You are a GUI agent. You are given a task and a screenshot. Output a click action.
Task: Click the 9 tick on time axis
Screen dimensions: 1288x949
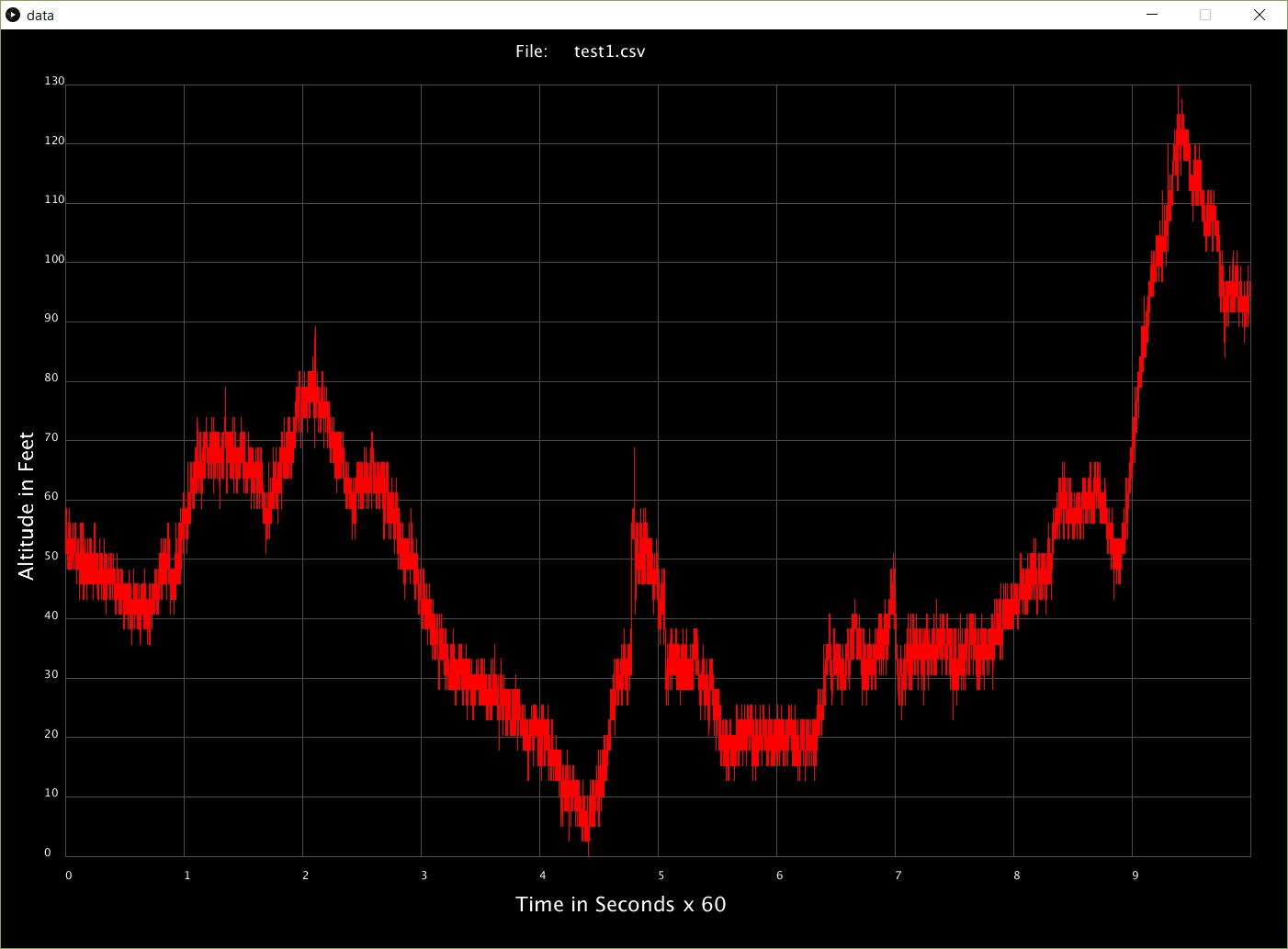tap(1135, 876)
